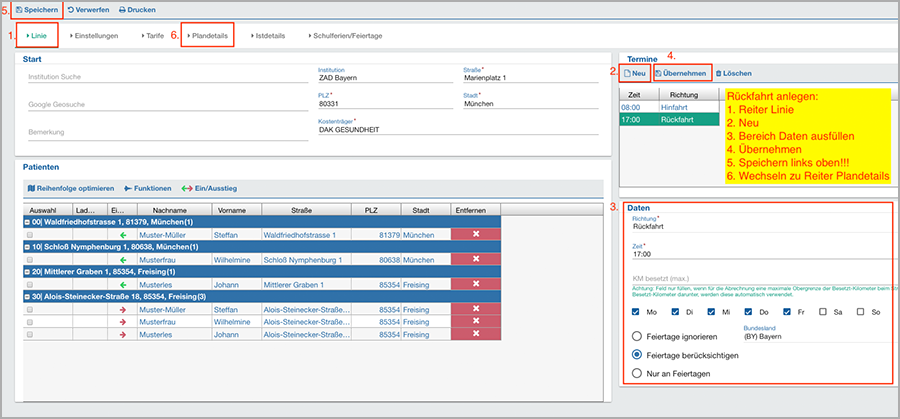This screenshot has width=900, height=419.
Task: Check Auswahl for Steffan at Waldfriedhofstrasse
Action: point(30,235)
